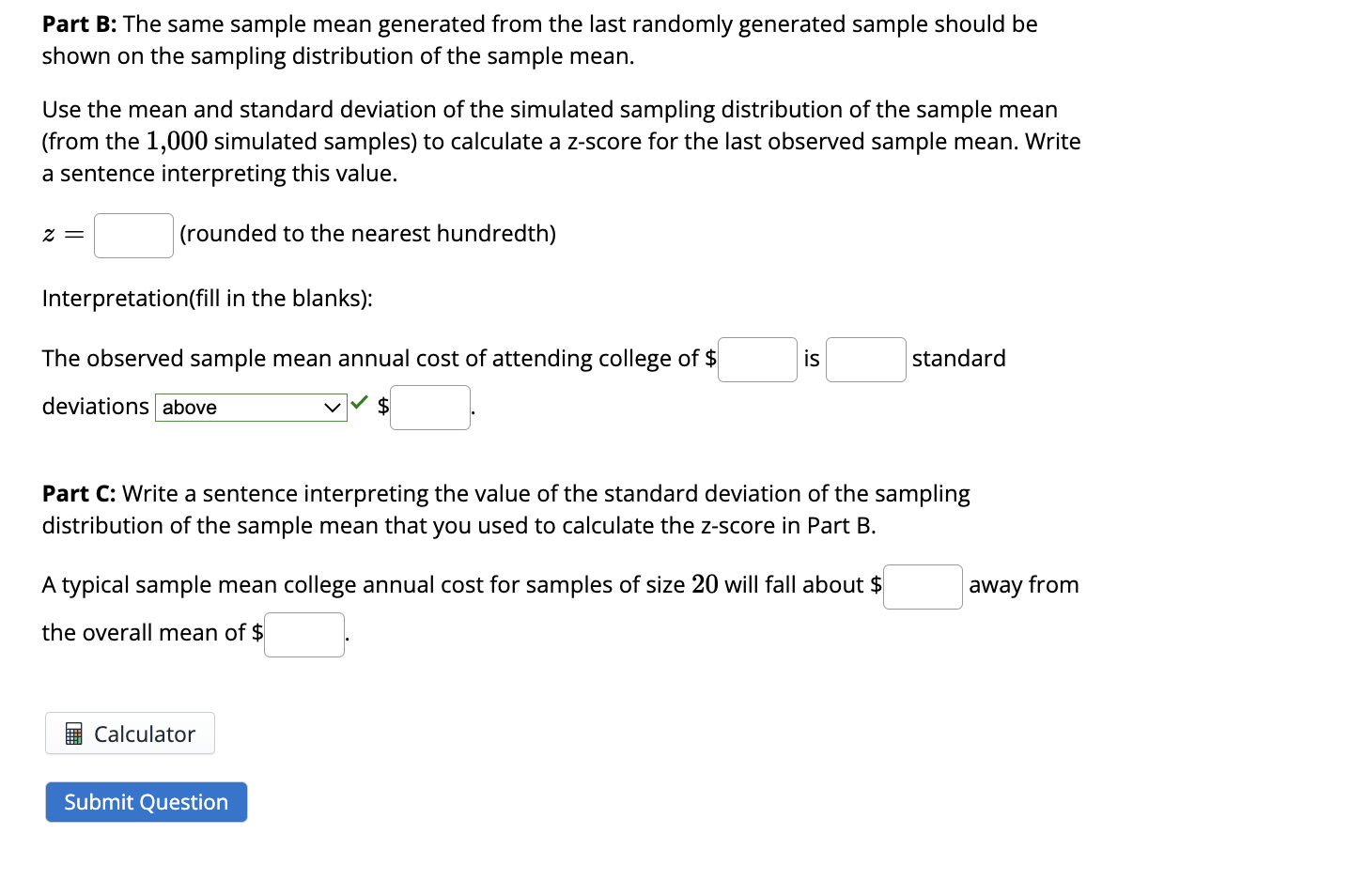Select the typical deviation amount field in Part C
This screenshot has width=1366, height=896.
(x=923, y=586)
